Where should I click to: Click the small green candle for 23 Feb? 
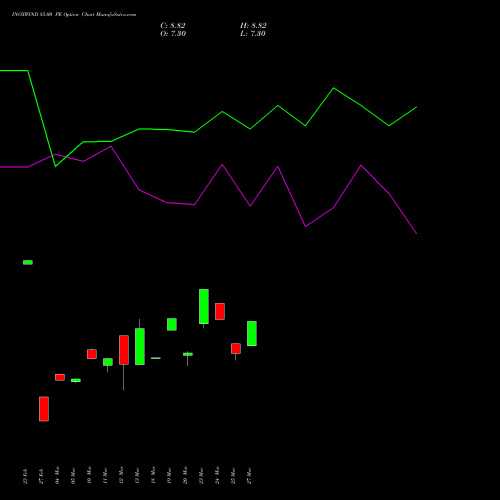click(x=28, y=262)
